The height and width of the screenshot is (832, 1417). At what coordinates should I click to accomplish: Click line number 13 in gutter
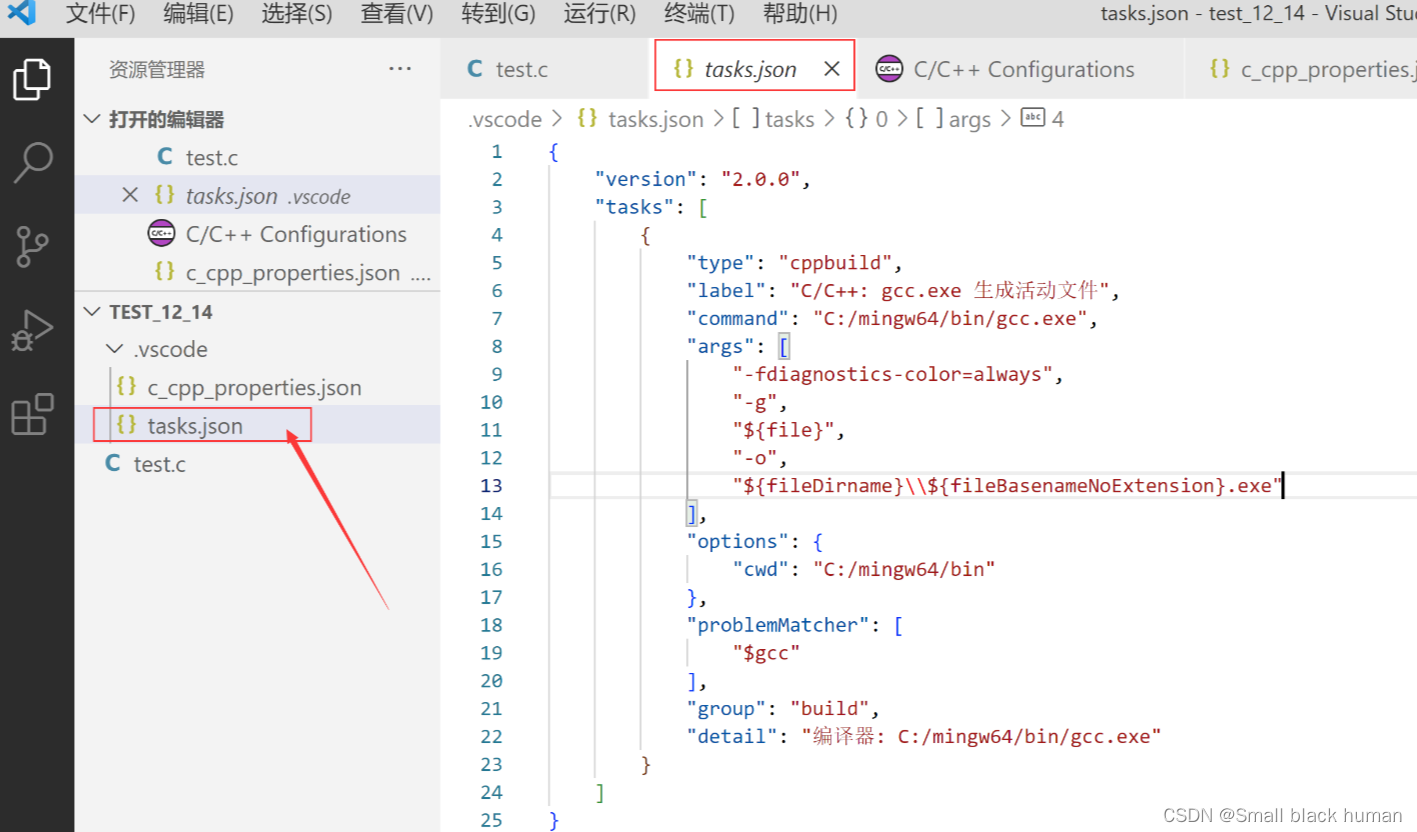tap(491, 486)
